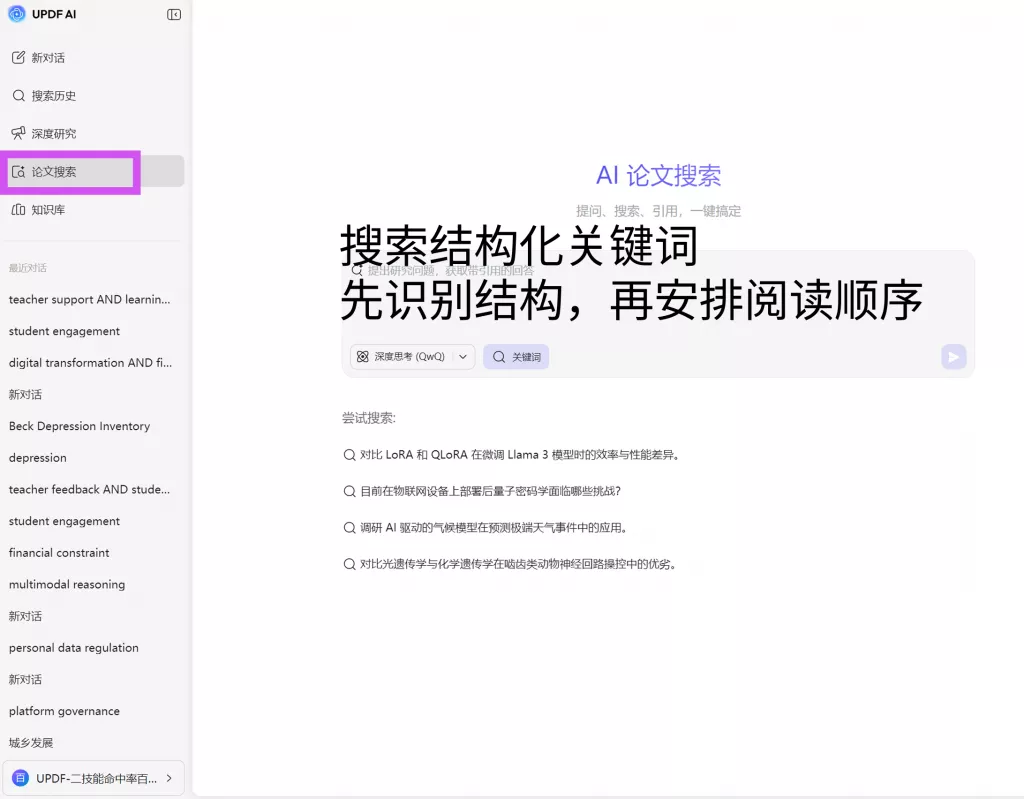
Task: Toggle the 关键词 keyword mode button
Action: 516,356
